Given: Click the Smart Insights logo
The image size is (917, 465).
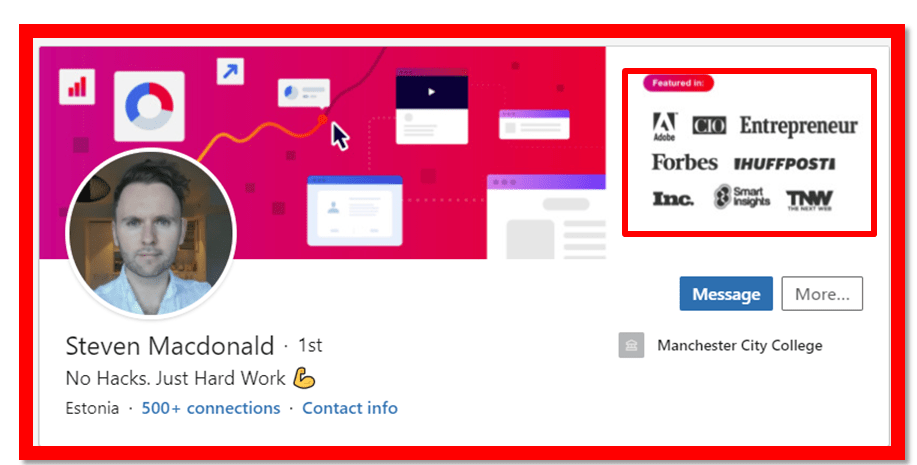Looking at the screenshot, I should pos(742,197).
